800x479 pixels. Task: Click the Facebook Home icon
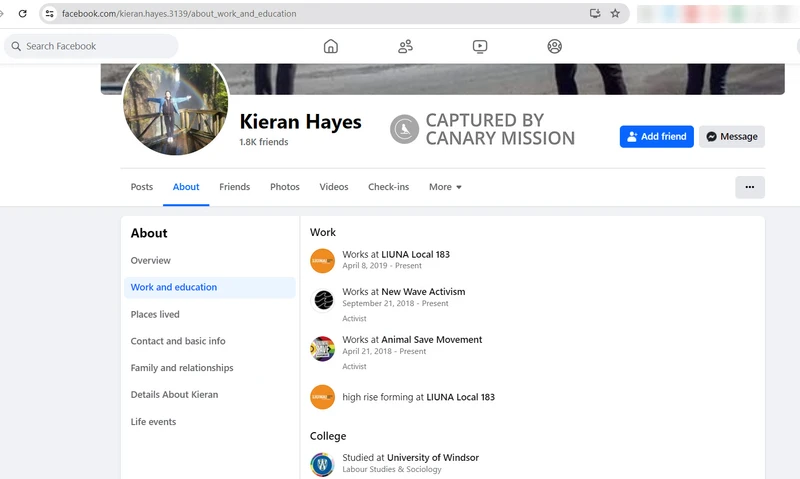pyautogui.click(x=331, y=46)
